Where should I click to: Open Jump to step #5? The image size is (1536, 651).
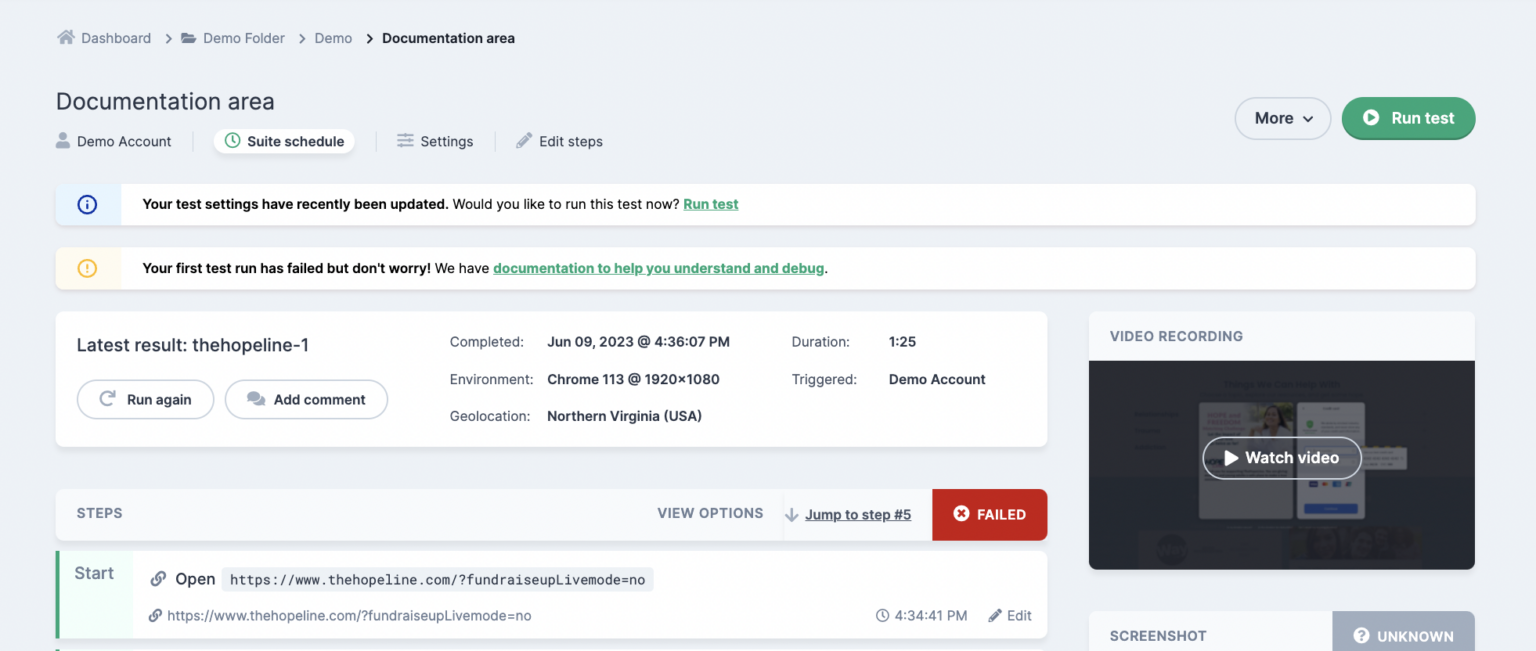857,514
